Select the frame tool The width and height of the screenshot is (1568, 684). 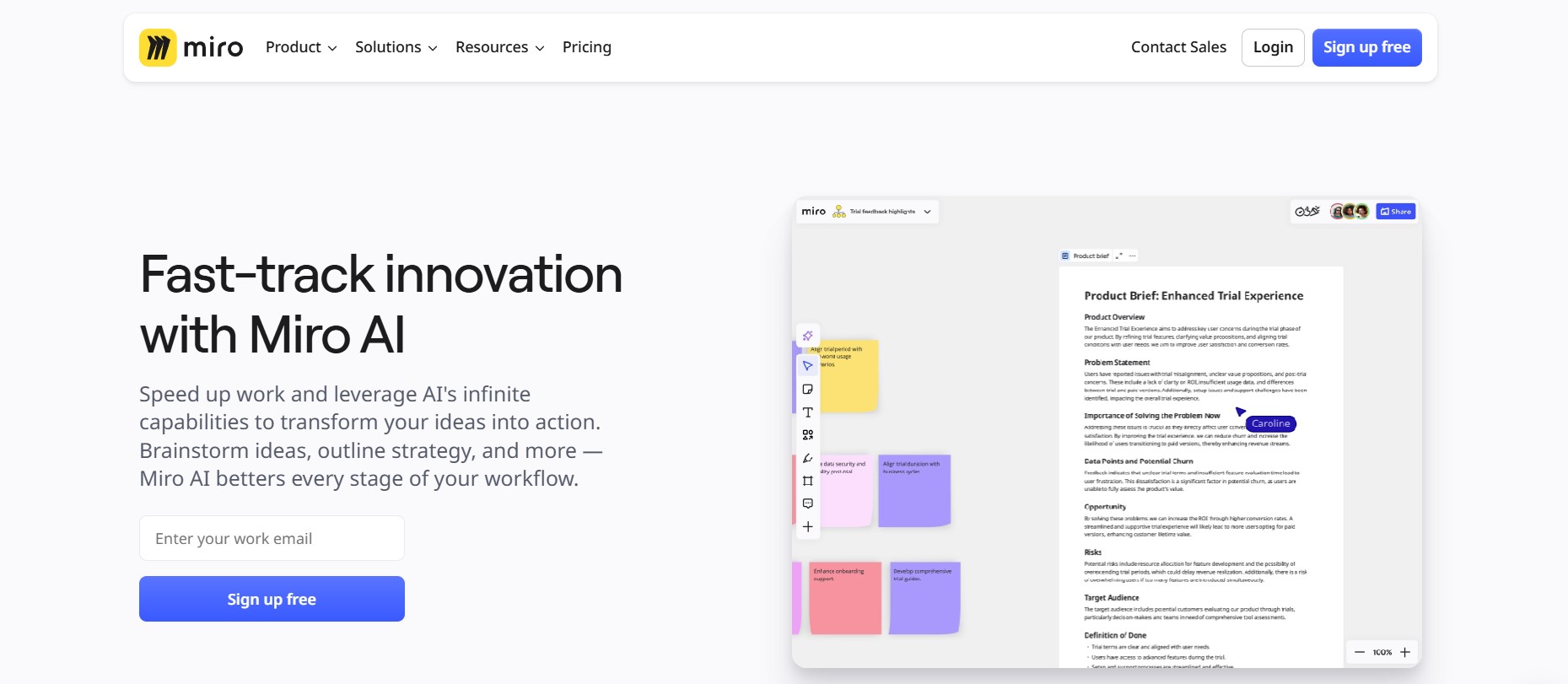tap(807, 481)
